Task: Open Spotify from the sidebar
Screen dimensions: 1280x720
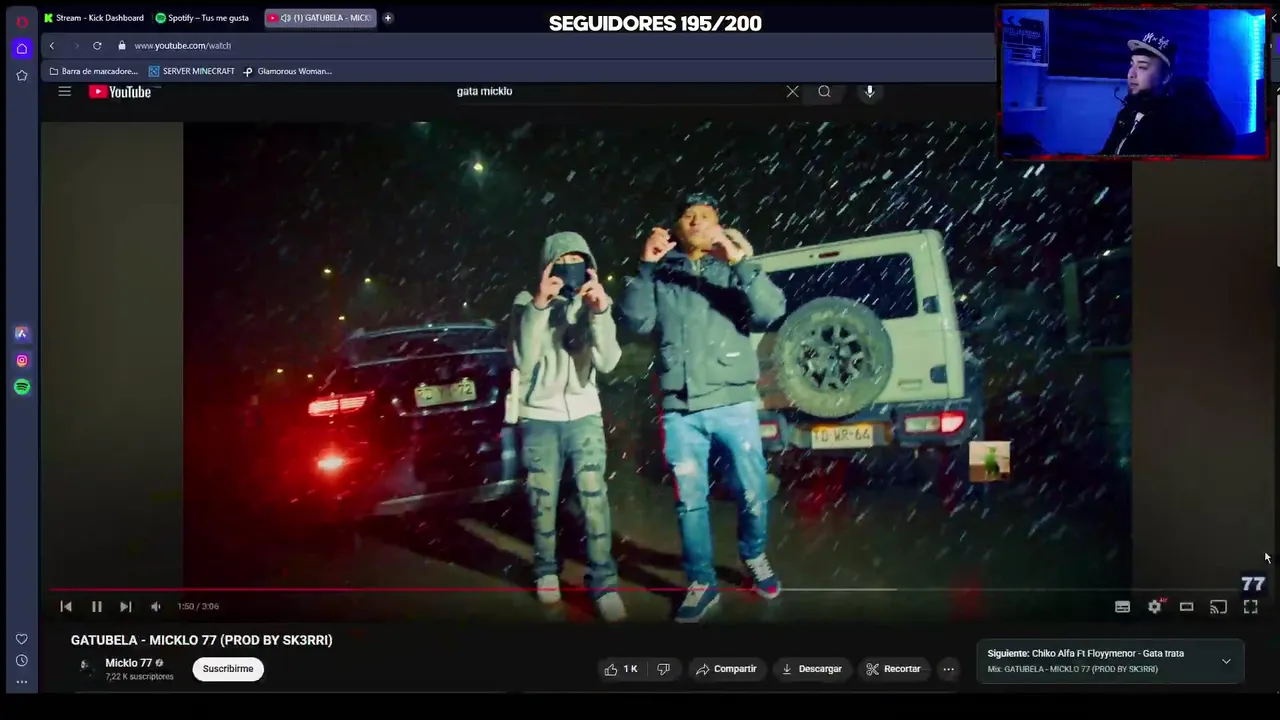Action: pos(21,387)
